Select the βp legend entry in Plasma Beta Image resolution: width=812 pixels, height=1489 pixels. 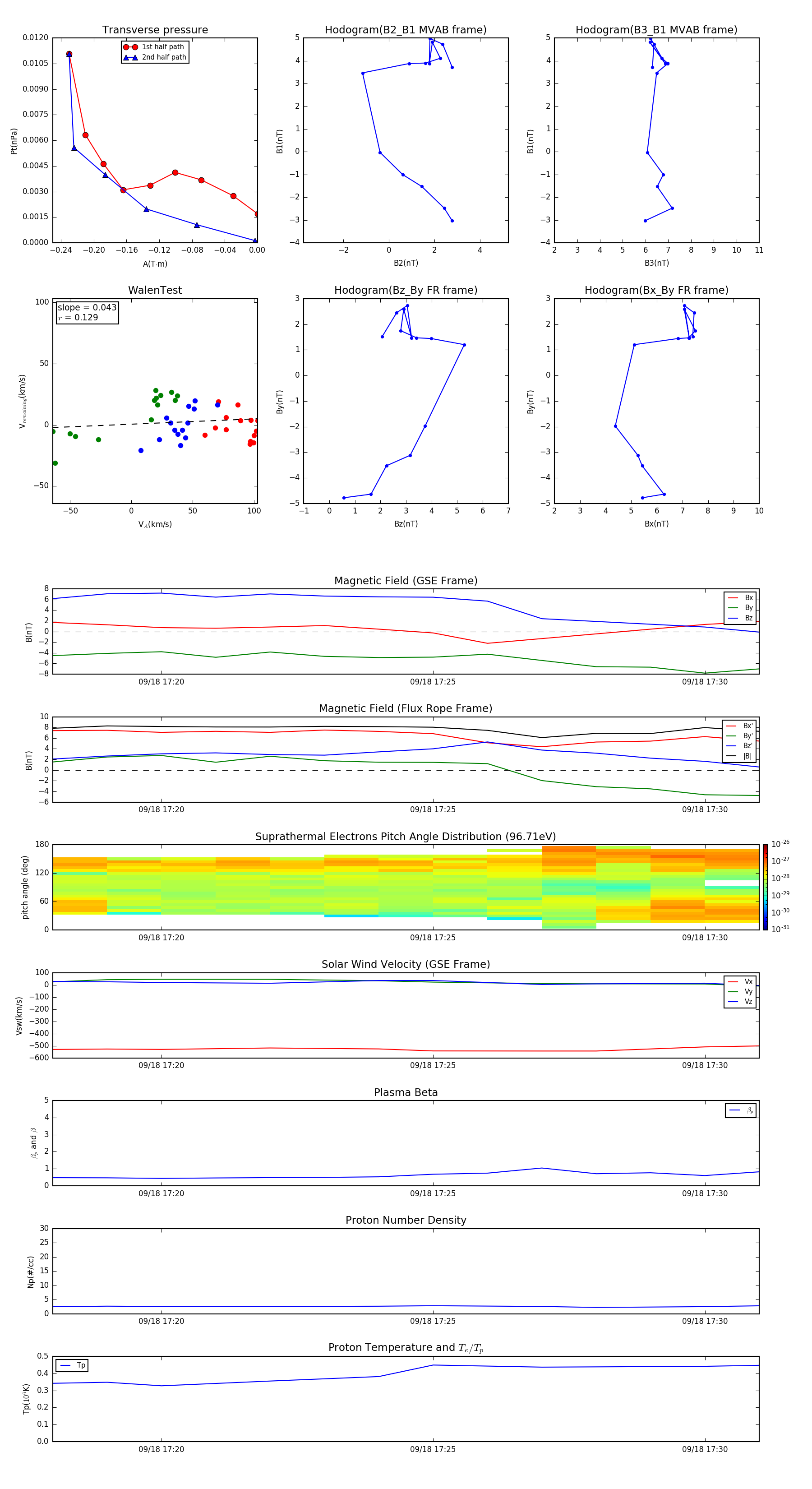click(x=741, y=1111)
